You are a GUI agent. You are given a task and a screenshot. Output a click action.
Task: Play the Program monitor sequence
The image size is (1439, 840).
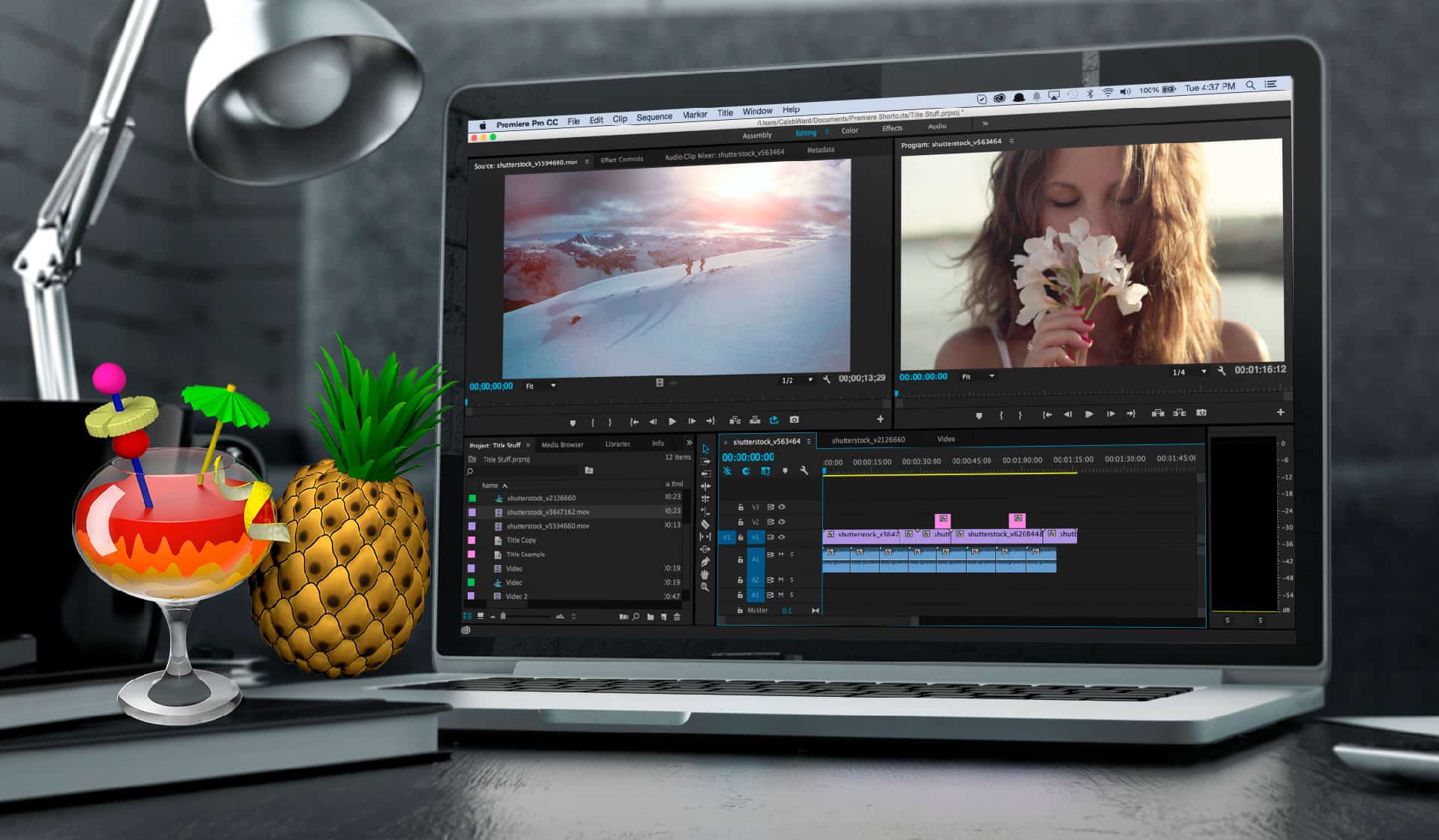pyautogui.click(x=1089, y=414)
